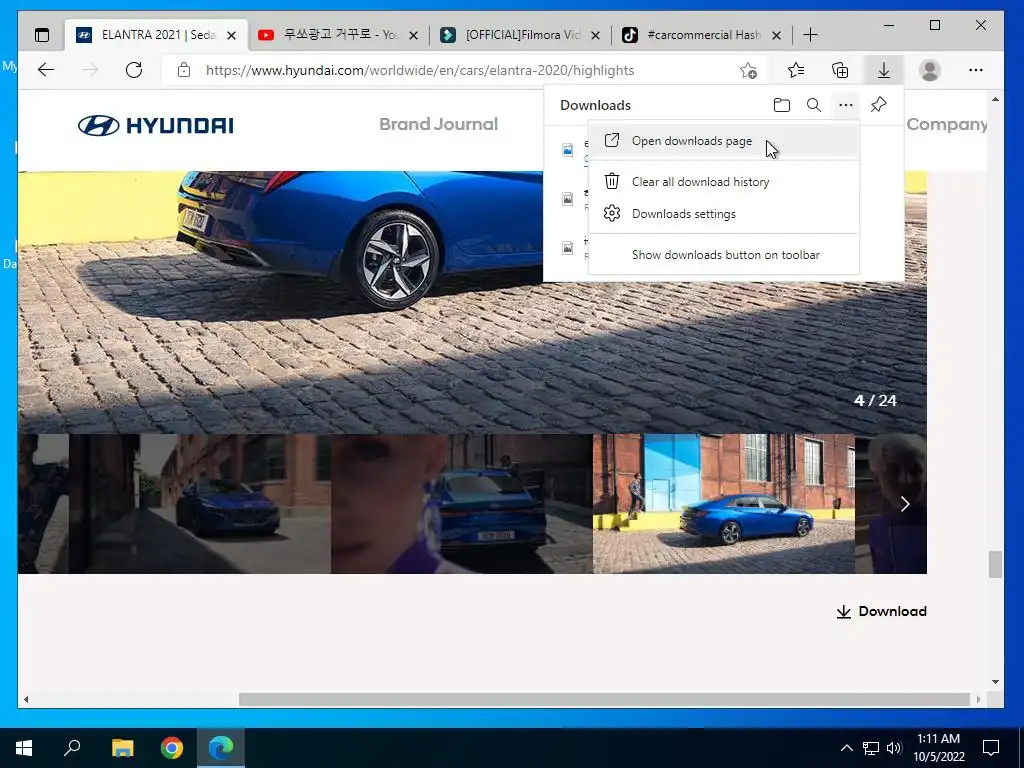Image resolution: width=1024 pixels, height=768 pixels.
Task: Launch Google Chrome from taskbar
Action: click(172, 748)
